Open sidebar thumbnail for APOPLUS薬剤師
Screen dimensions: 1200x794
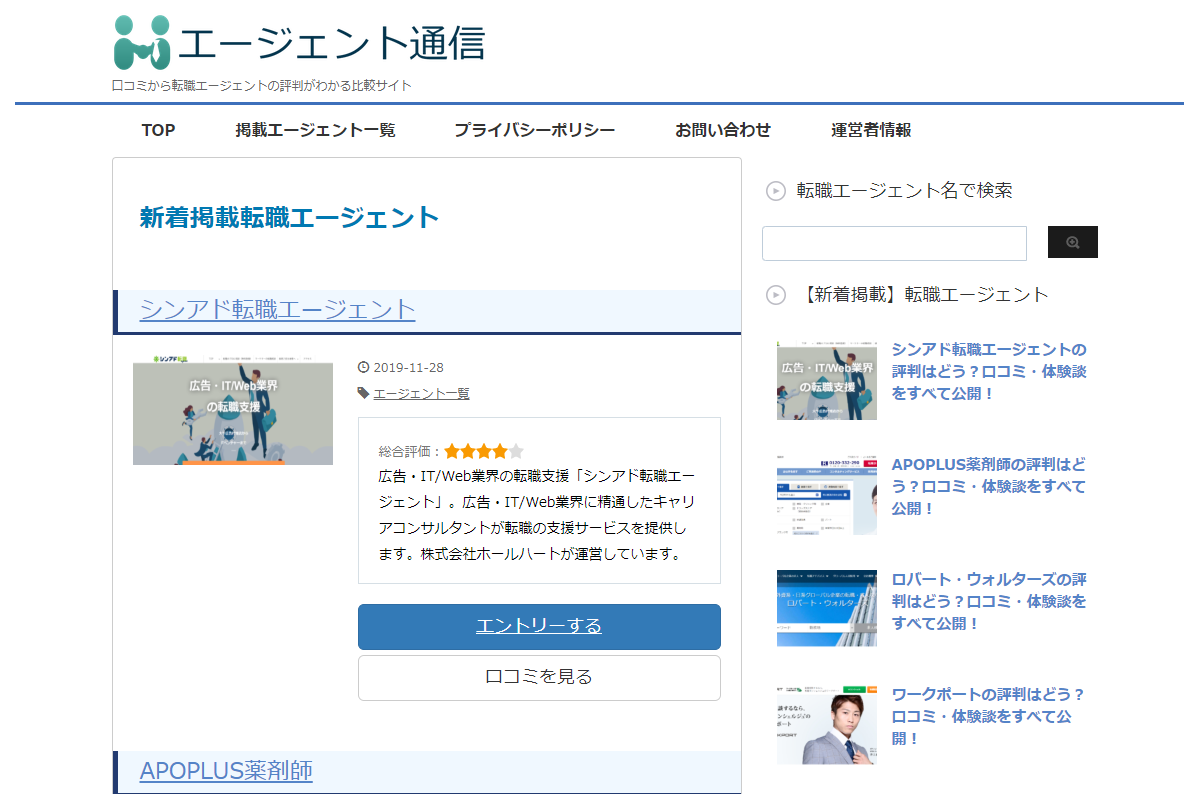pyautogui.click(x=827, y=494)
